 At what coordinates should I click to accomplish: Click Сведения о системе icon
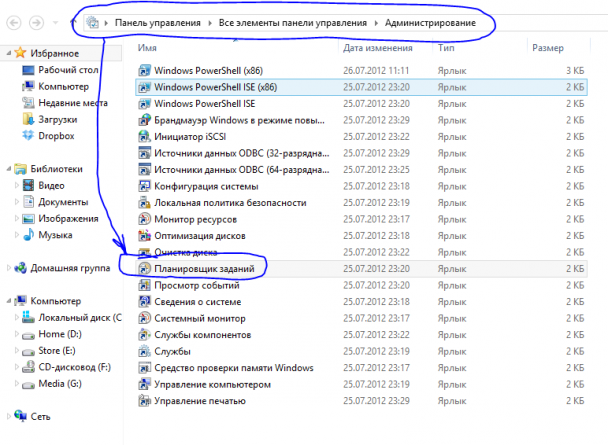[x=144, y=302]
